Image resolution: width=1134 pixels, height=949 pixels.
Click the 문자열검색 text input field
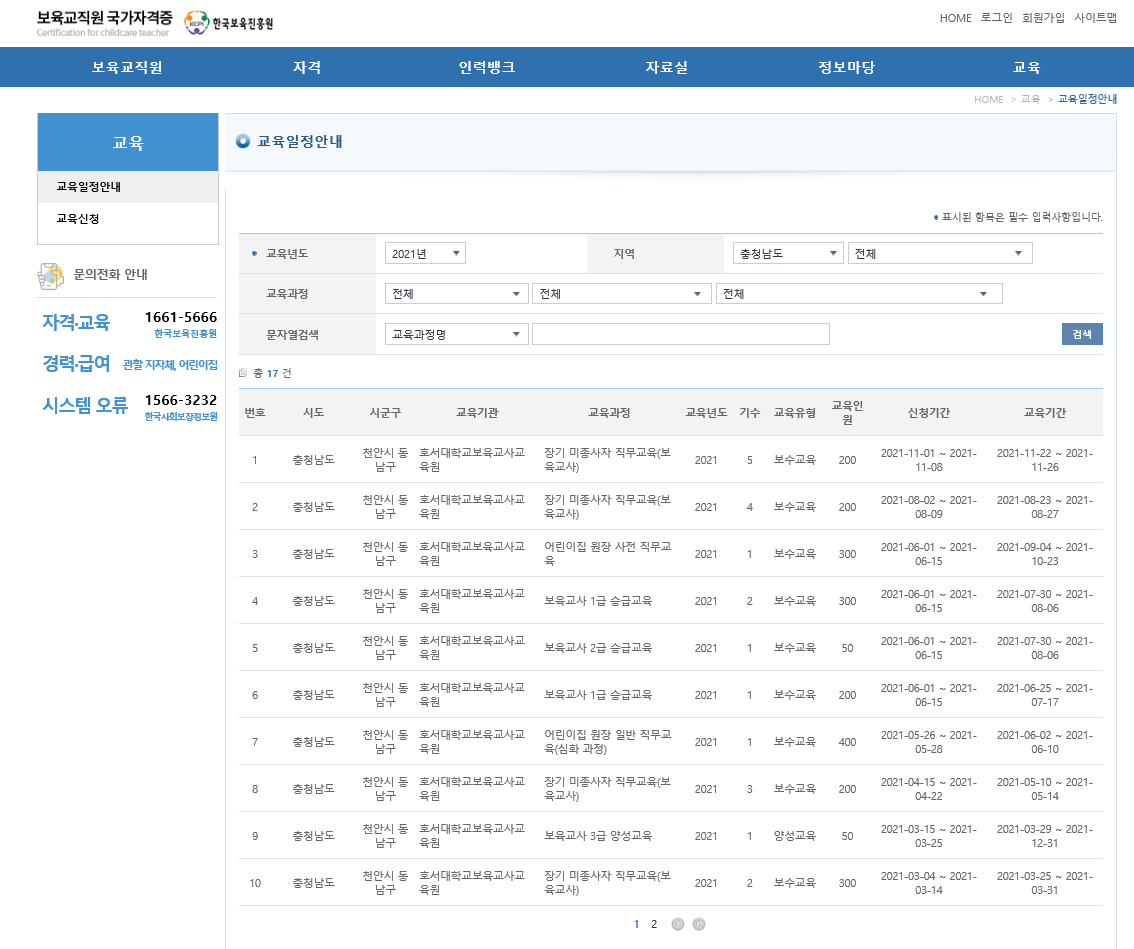(681, 334)
